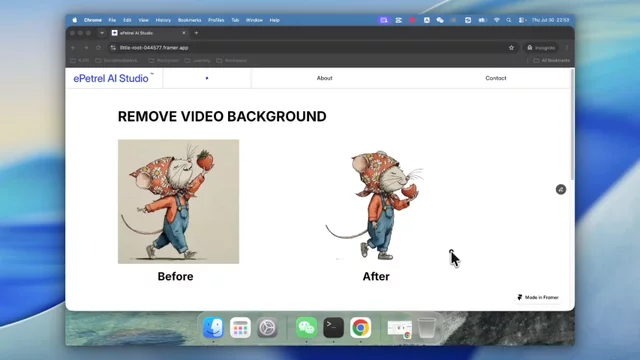Reload the current page
640x360 pixels.
(98, 48)
